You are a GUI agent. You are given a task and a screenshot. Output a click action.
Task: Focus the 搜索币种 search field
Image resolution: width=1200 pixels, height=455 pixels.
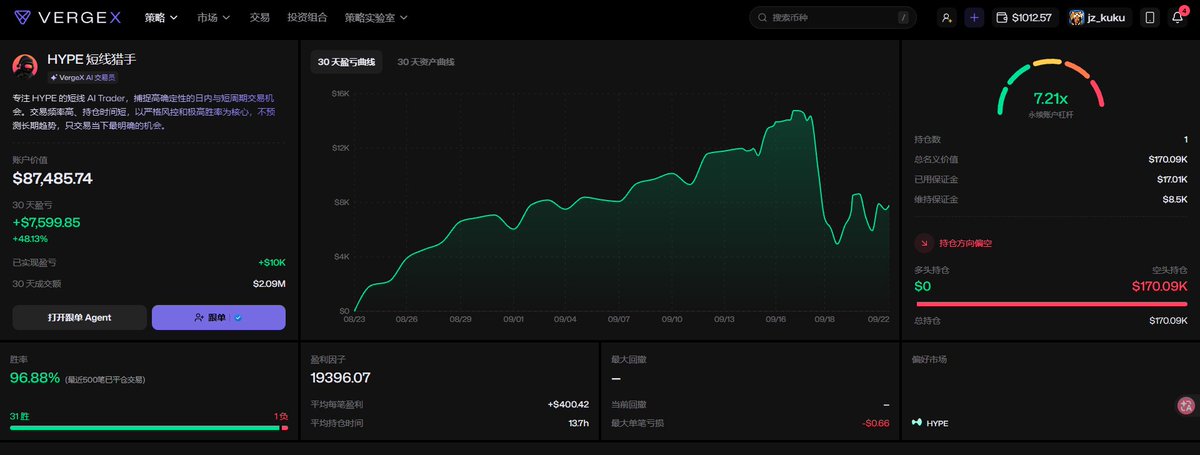click(x=833, y=18)
